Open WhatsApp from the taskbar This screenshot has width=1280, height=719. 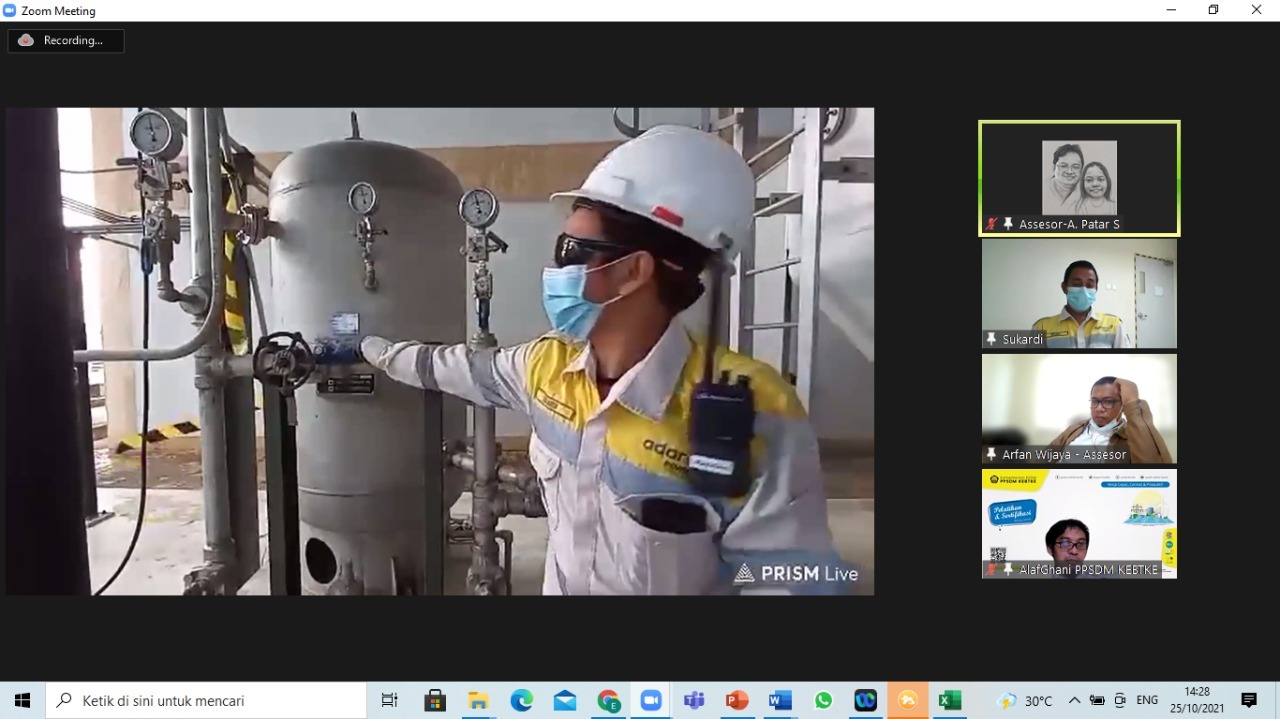[x=823, y=700]
